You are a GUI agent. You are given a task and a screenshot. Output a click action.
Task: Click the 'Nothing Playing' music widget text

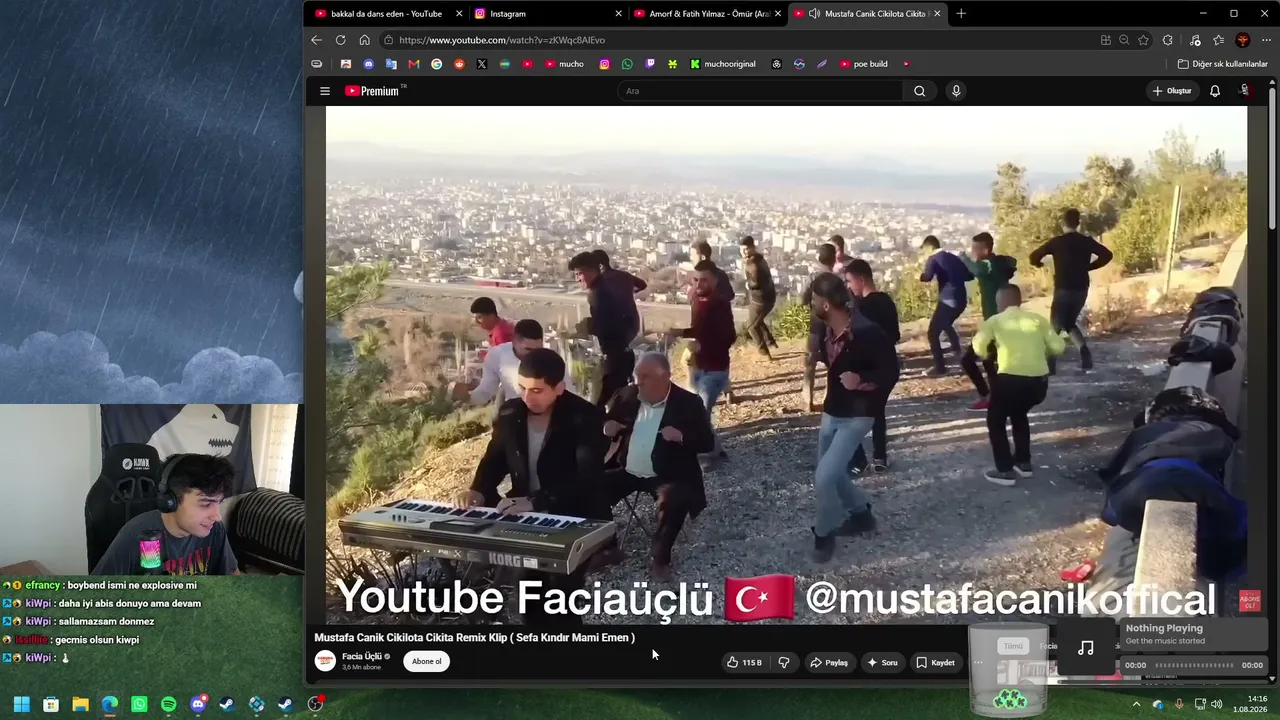[x=1164, y=628]
